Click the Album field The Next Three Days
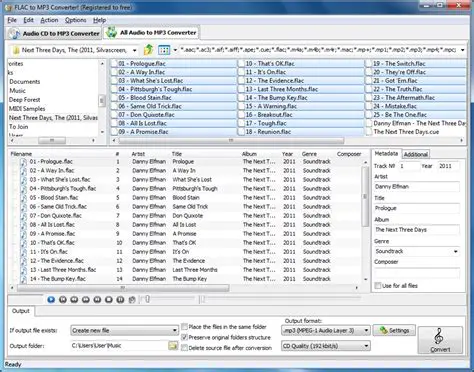 [x=417, y=230]
